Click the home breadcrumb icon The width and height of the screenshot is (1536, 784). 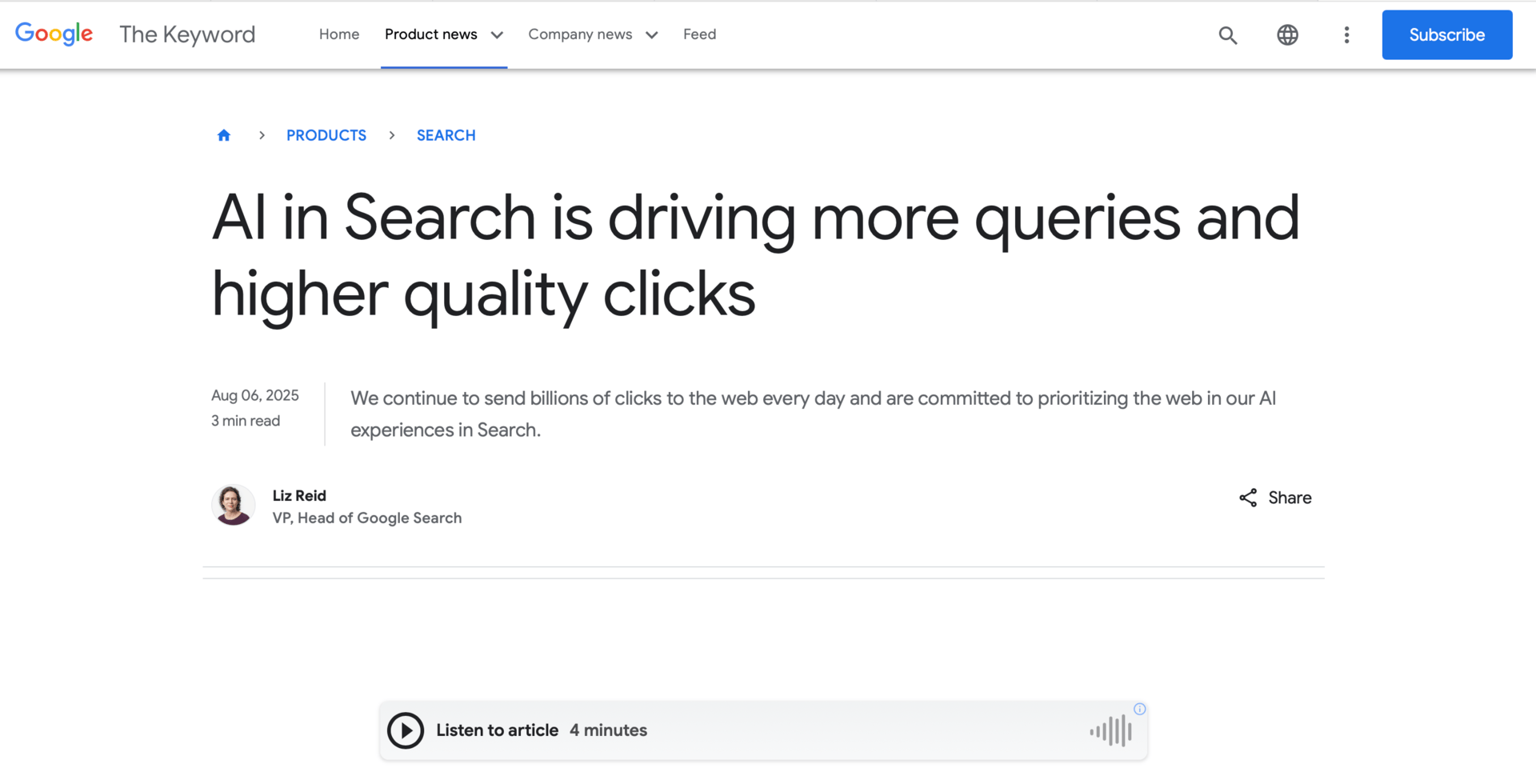224,135
